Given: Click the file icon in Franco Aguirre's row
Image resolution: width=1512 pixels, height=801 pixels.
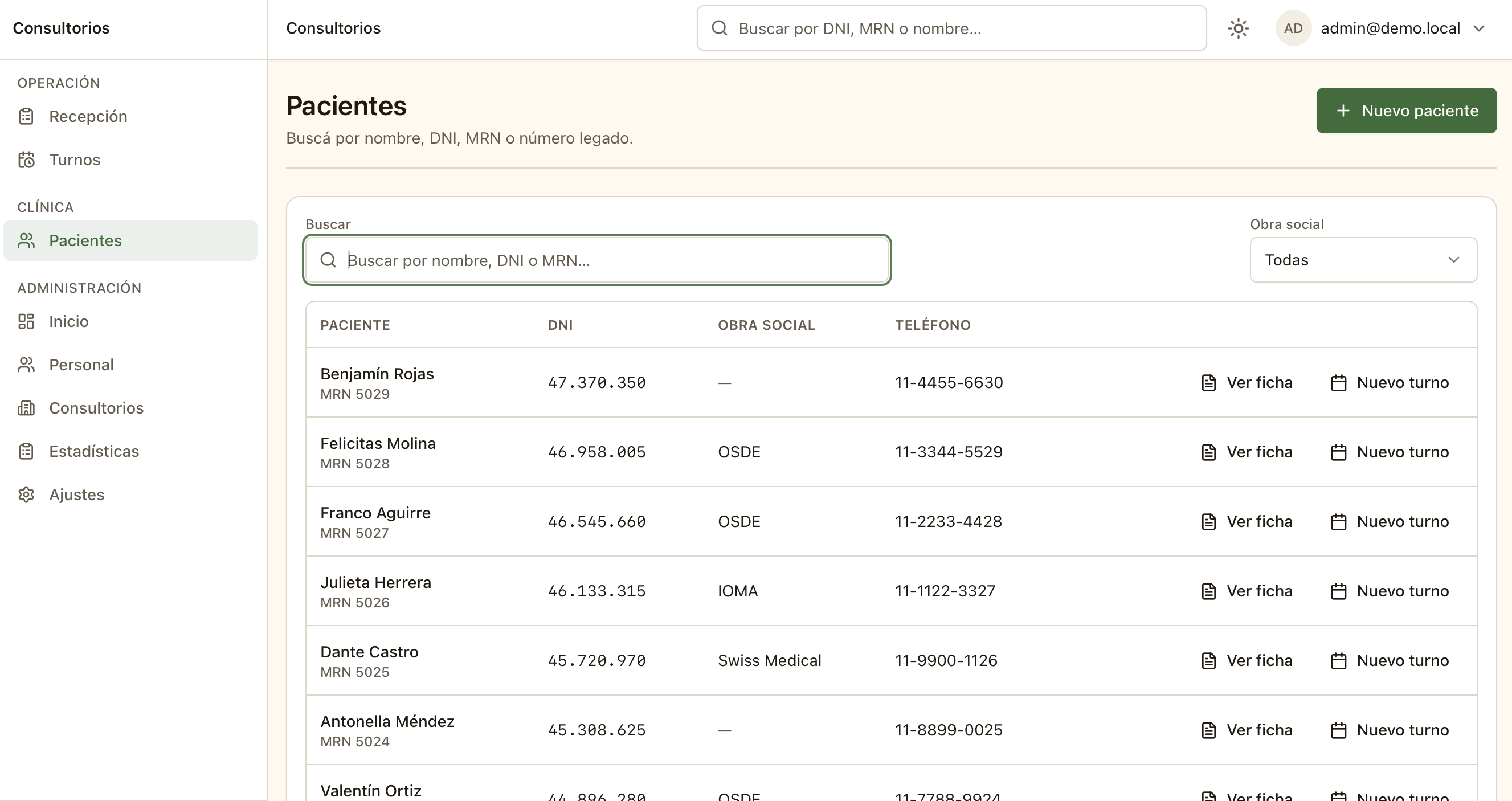Looking at the screenshot, I should (1208, 522).
